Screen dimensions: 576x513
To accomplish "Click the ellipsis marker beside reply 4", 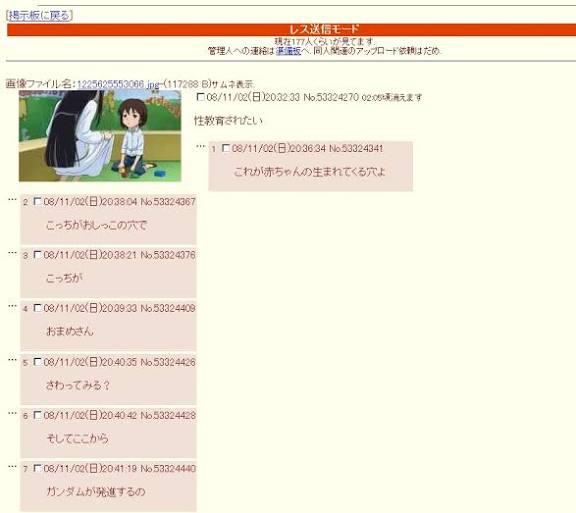I will point(12,306).
